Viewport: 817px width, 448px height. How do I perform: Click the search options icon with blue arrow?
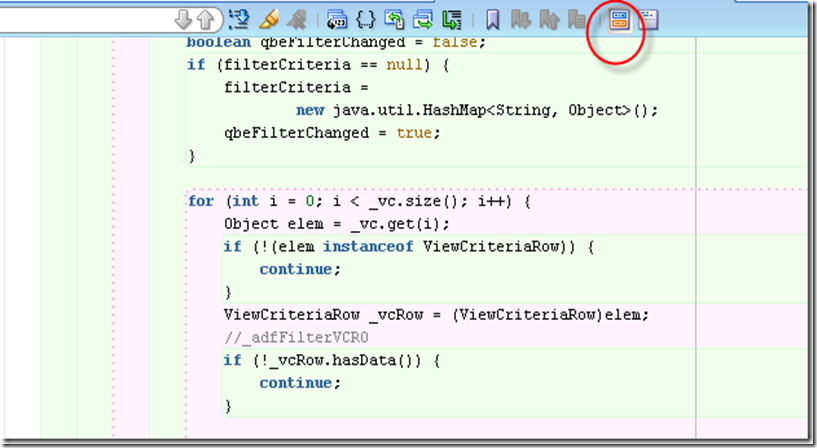pyautogui.click(x=239, y=20)
